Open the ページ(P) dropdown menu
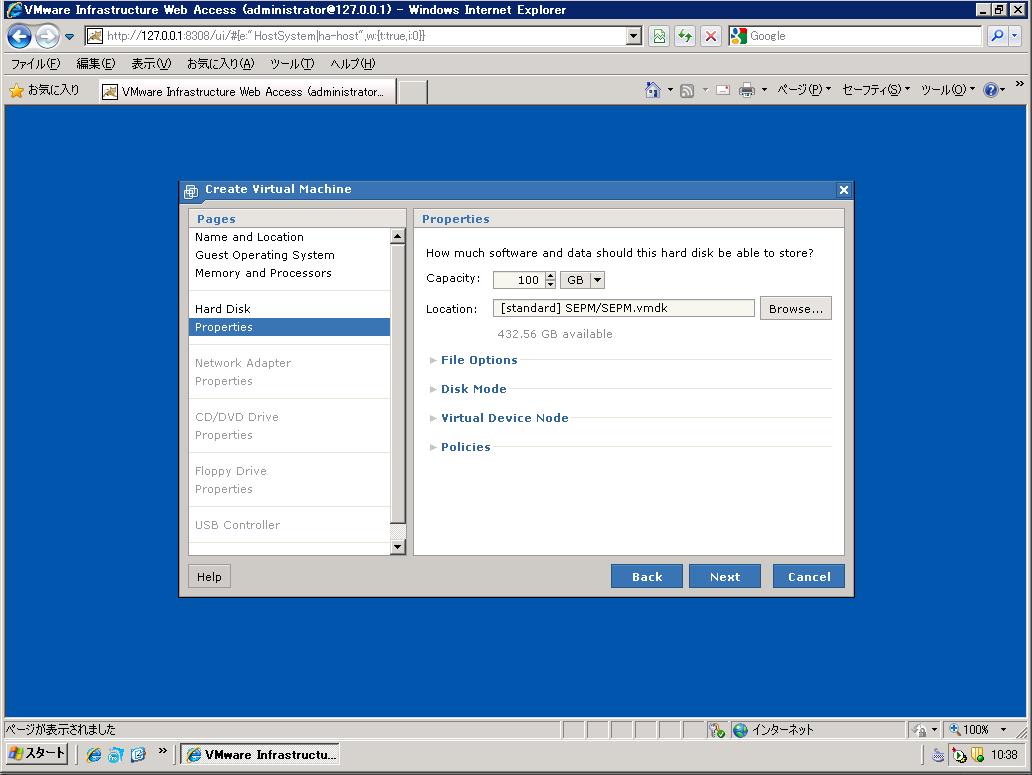This screenshot has height=775, width=1032. click(x=804, y=89)
